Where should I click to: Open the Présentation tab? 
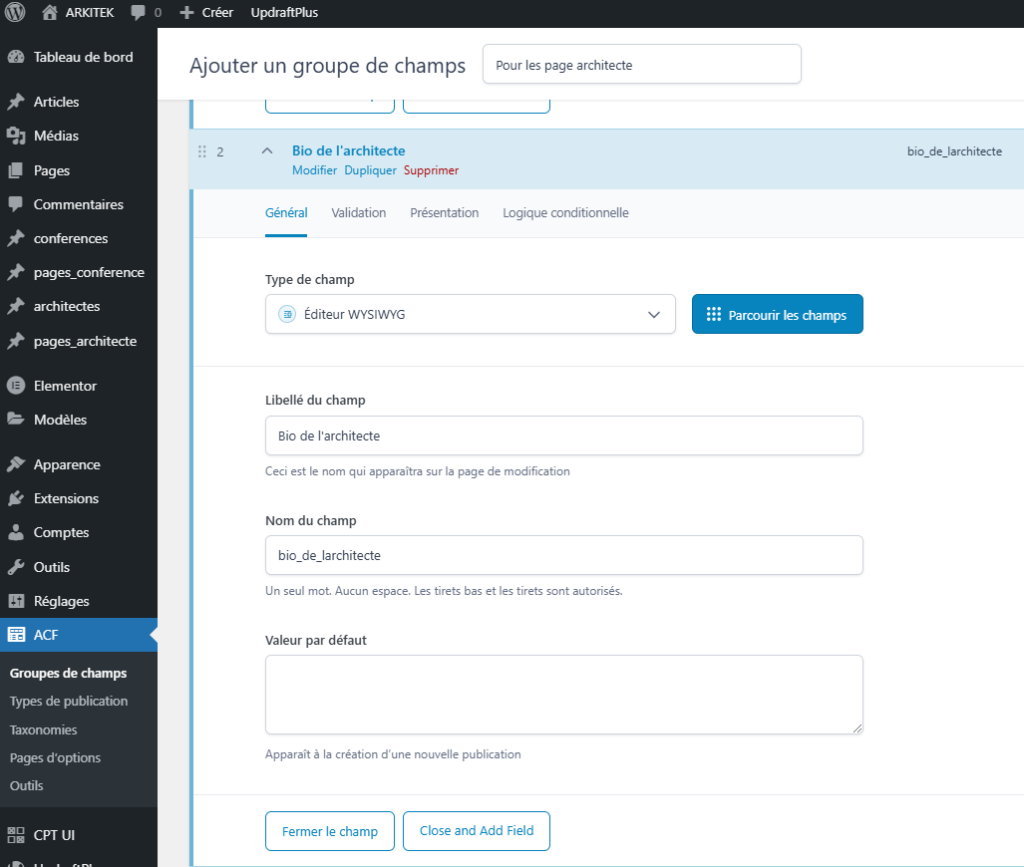click(x=444, y=213)
